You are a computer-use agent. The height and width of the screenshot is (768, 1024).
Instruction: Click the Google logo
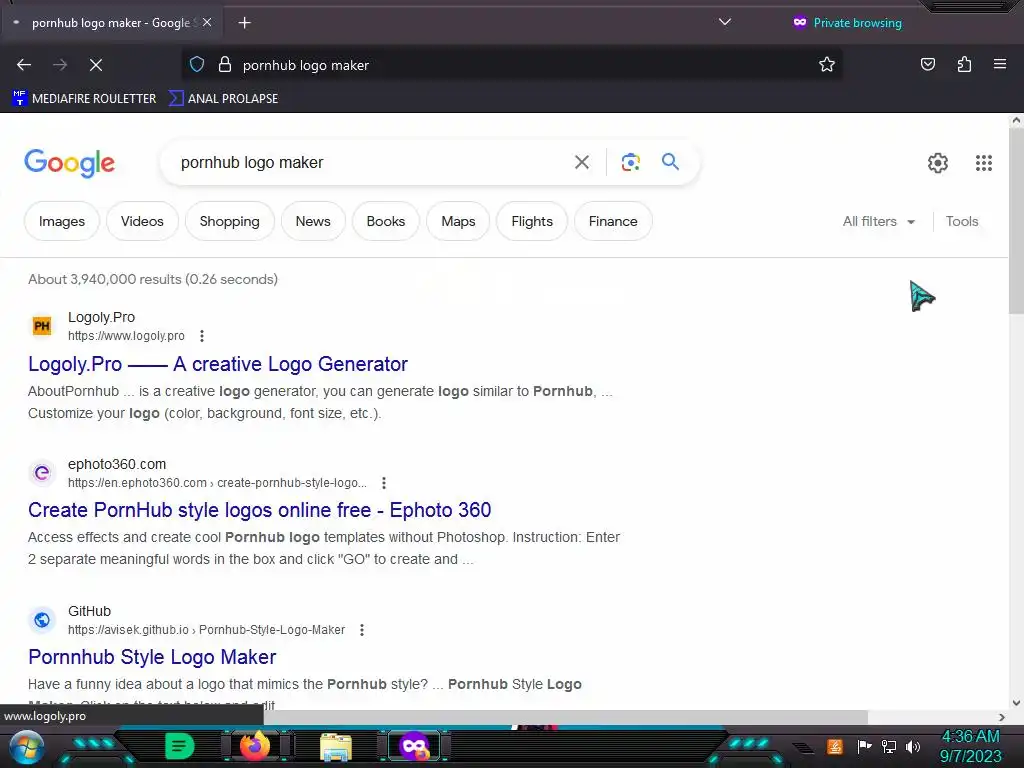[69, 163]
